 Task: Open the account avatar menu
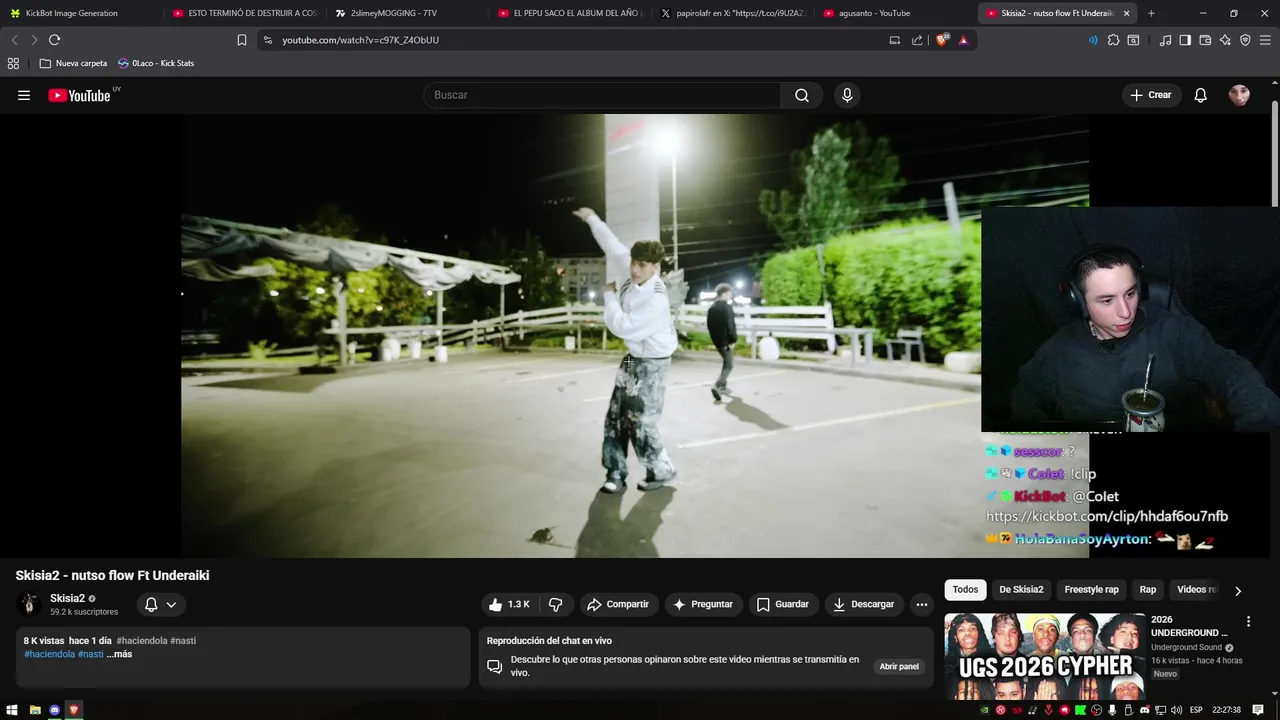pos(1239,95)
